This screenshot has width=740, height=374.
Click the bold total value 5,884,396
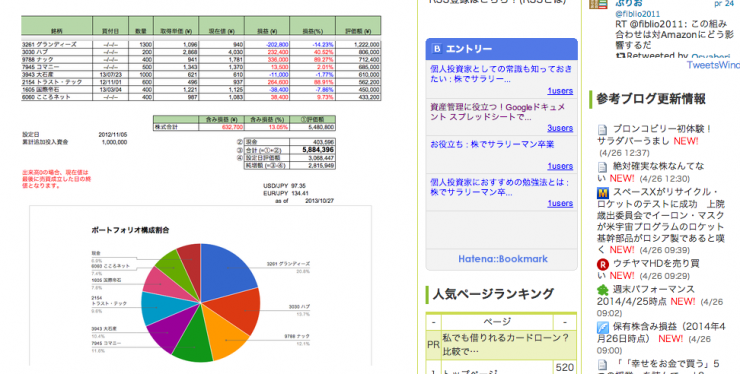click(318, 150)
